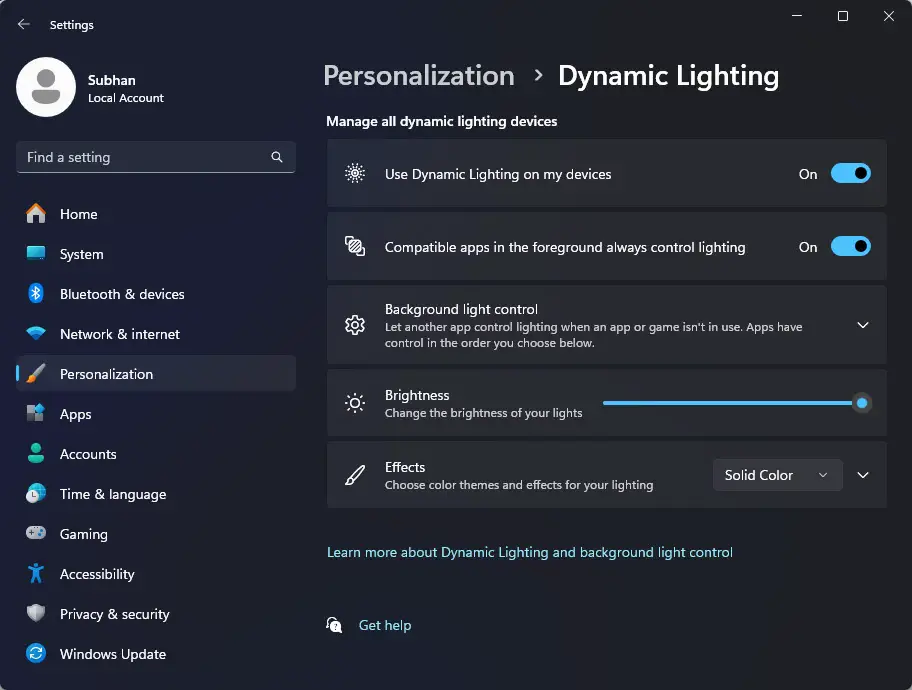Click the Personalization breadcrumb link
The image size is (912, 690).
[419, 76]
